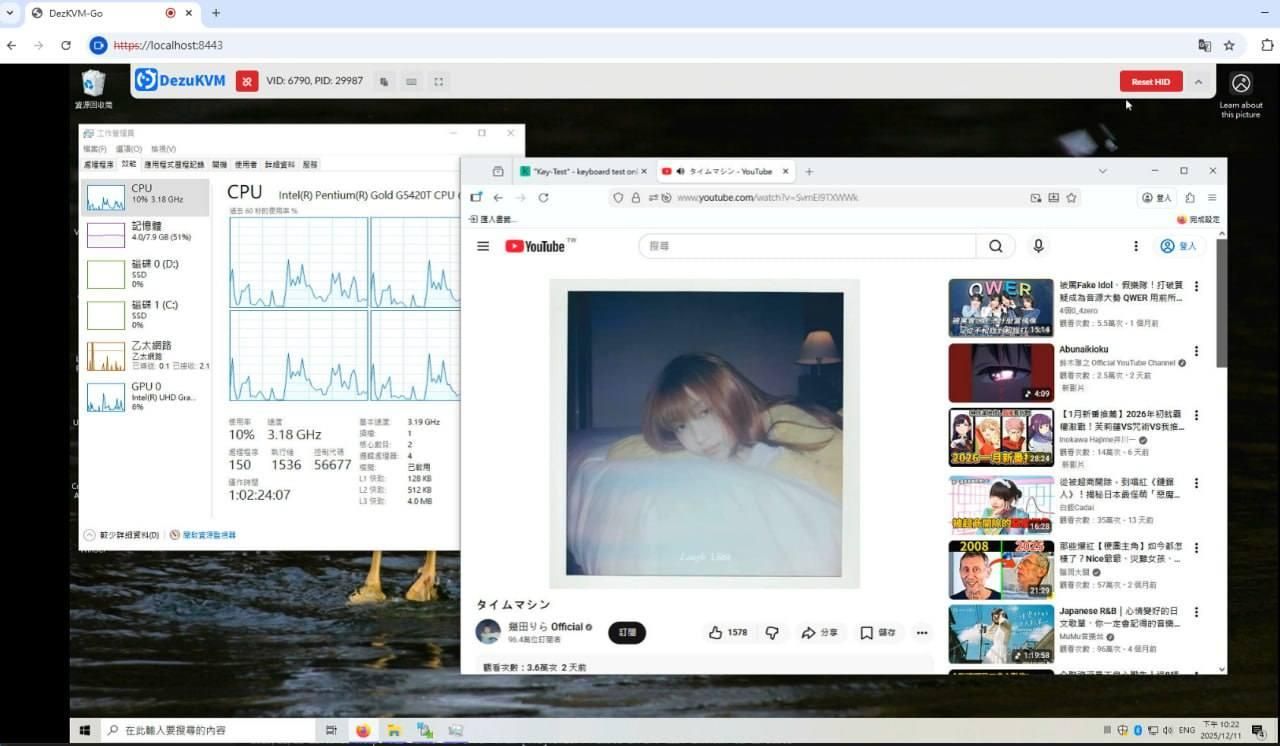Open YouTube hamburger guide menu
1280x746 pixels.
pyautogui.click(x=483, y=246)
